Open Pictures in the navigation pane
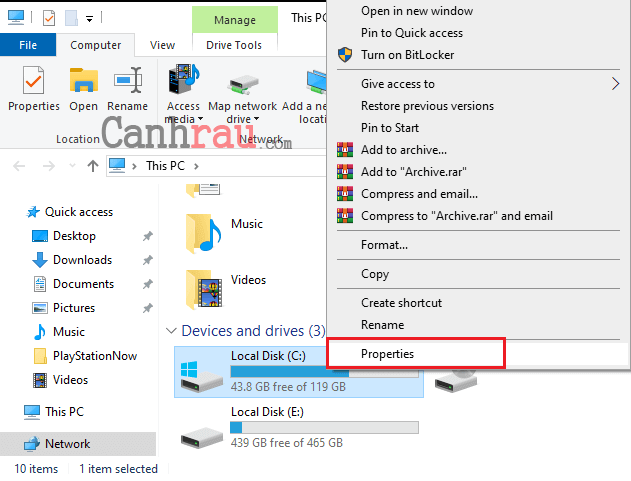 pos(74,308)
